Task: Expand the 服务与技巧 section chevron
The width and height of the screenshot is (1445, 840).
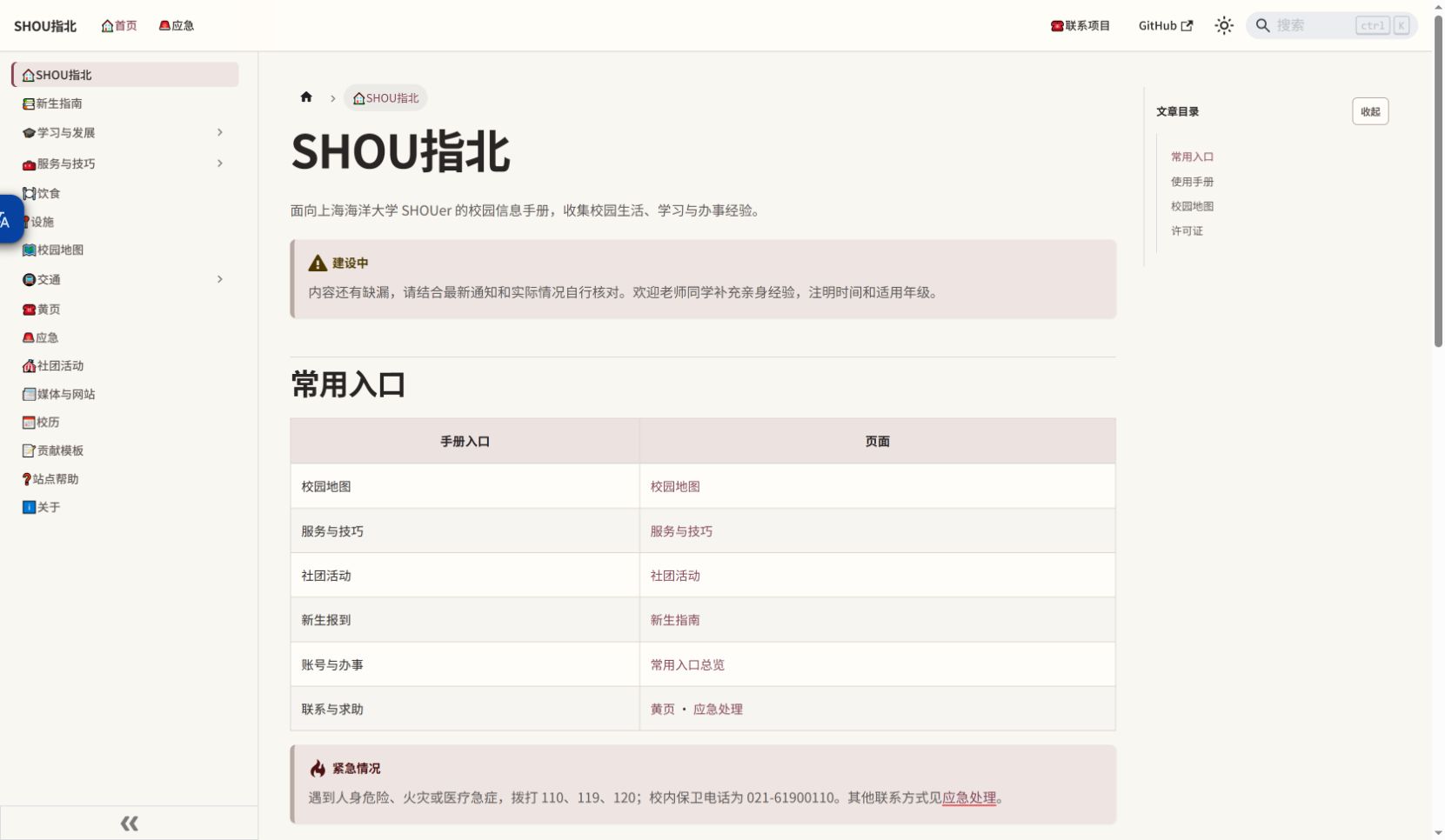Action: [220, 163]
